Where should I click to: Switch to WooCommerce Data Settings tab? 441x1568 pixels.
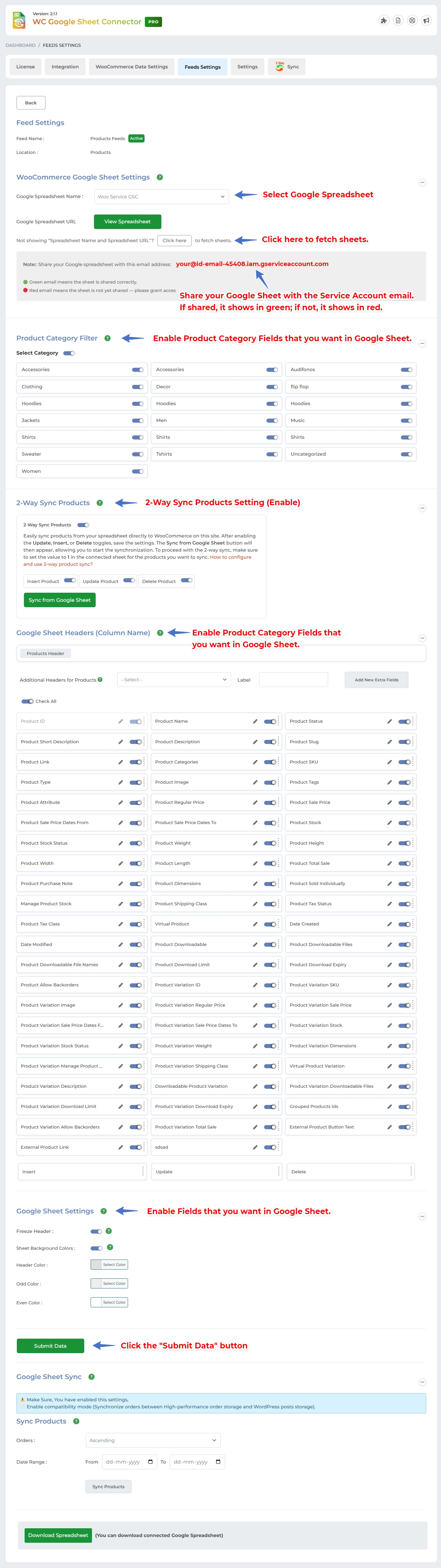(132, 67)
